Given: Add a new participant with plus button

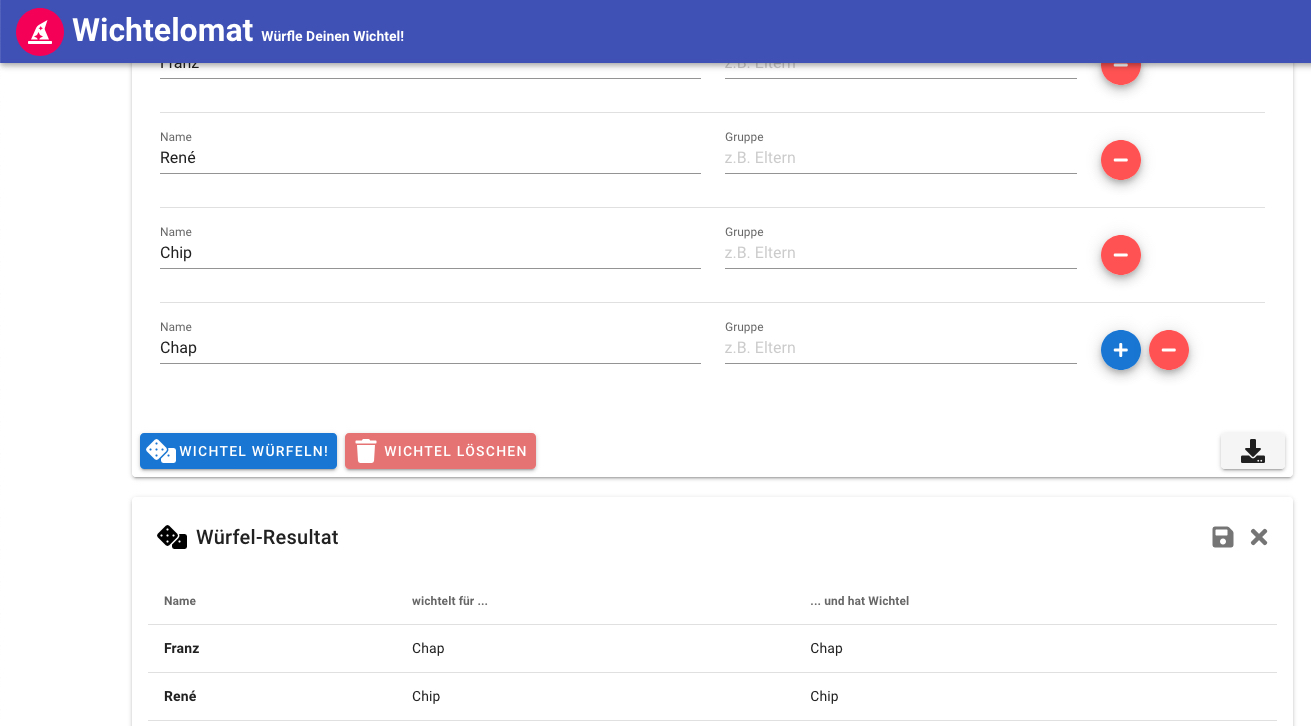Looking at the screenshot, I should (x=1121, y=350).
